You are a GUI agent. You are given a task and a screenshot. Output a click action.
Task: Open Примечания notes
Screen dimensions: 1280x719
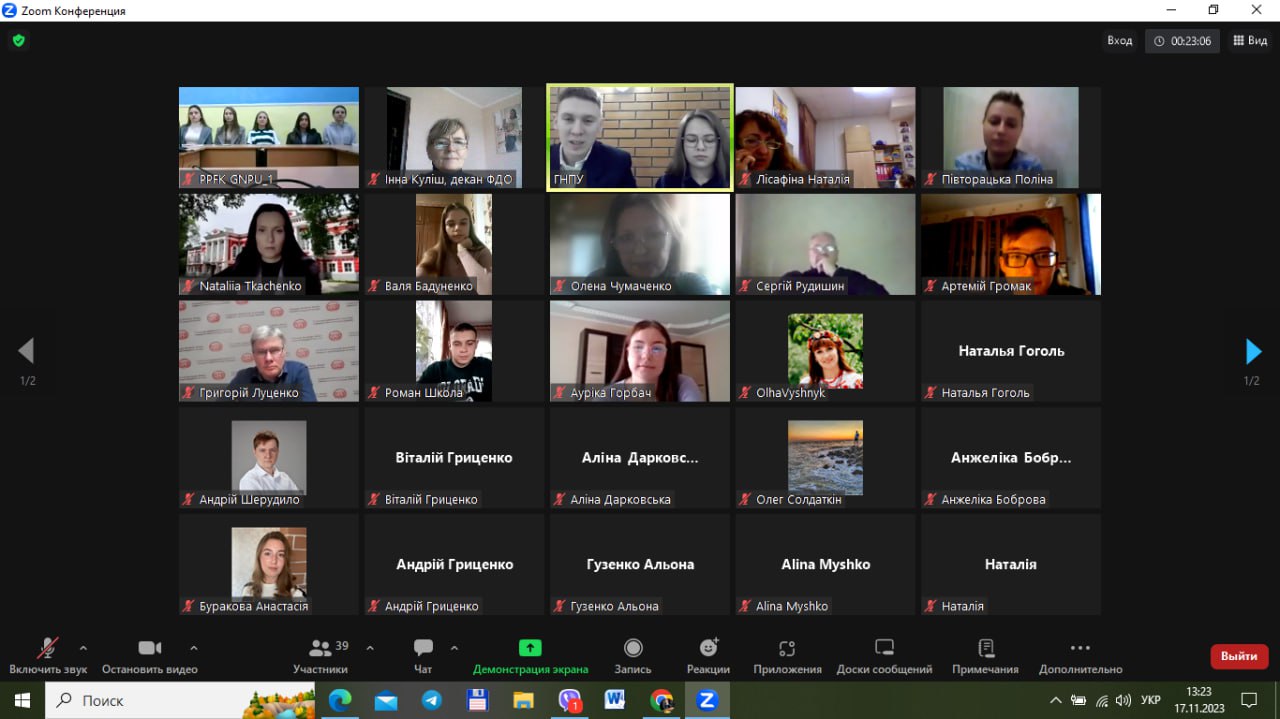985,656
